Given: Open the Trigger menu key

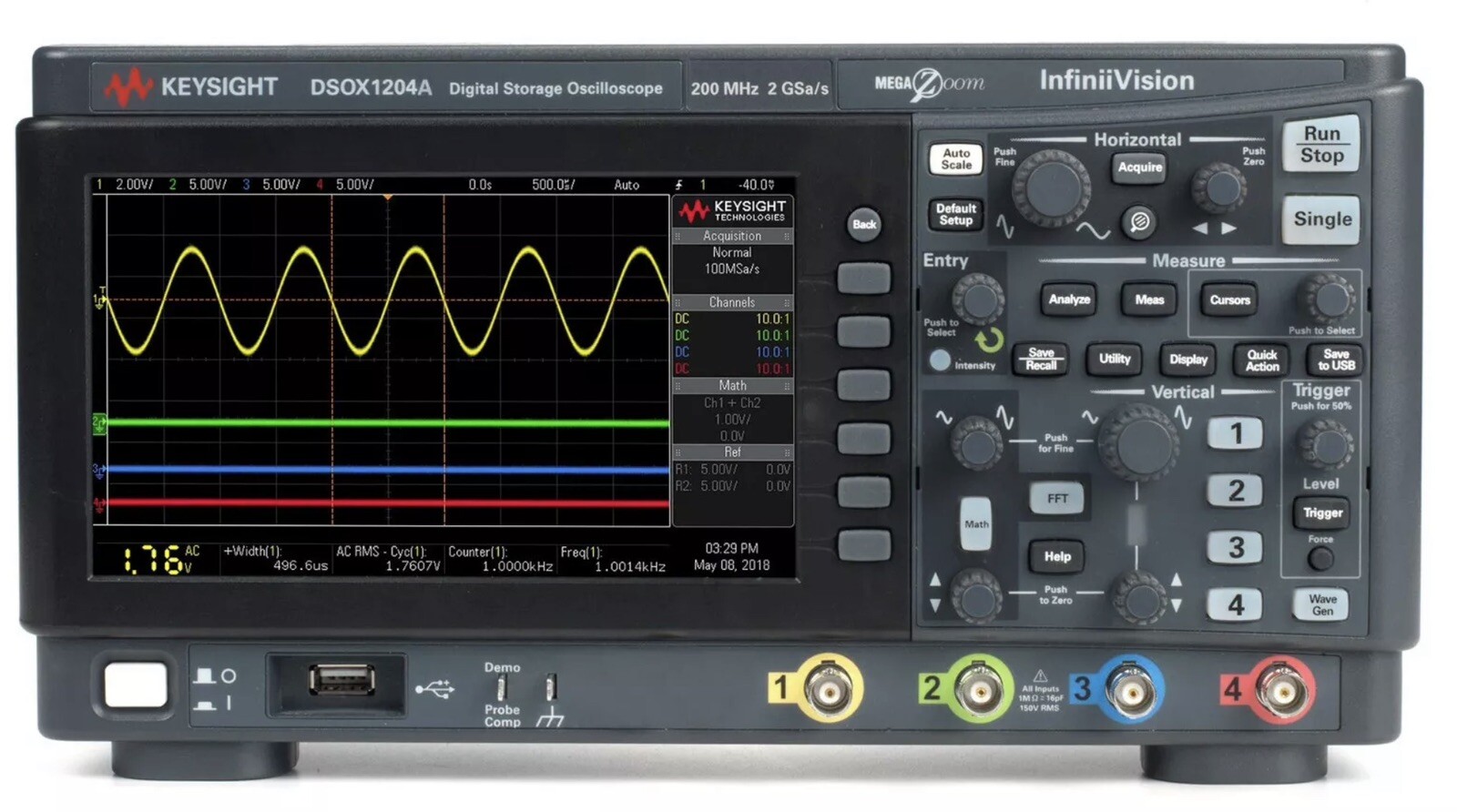Looking at the screenshot, I should pyautogui.click(x=1322, y=513).
